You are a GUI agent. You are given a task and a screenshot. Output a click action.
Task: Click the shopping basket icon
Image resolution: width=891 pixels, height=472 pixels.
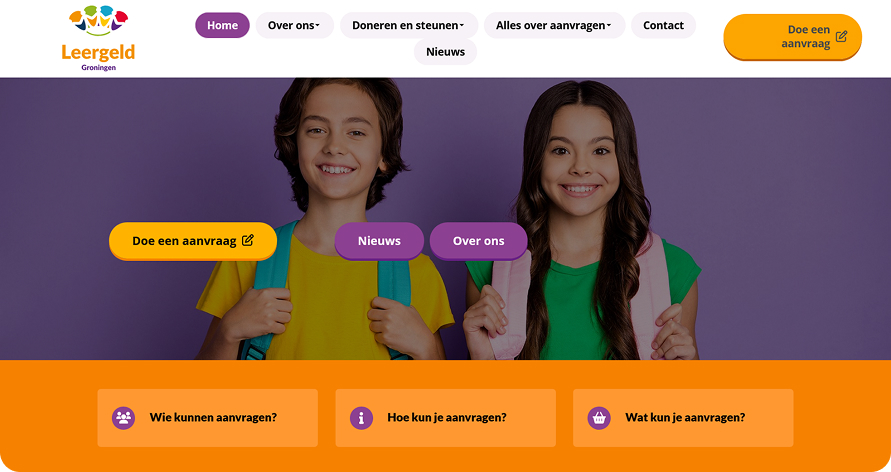pos(599,418)
